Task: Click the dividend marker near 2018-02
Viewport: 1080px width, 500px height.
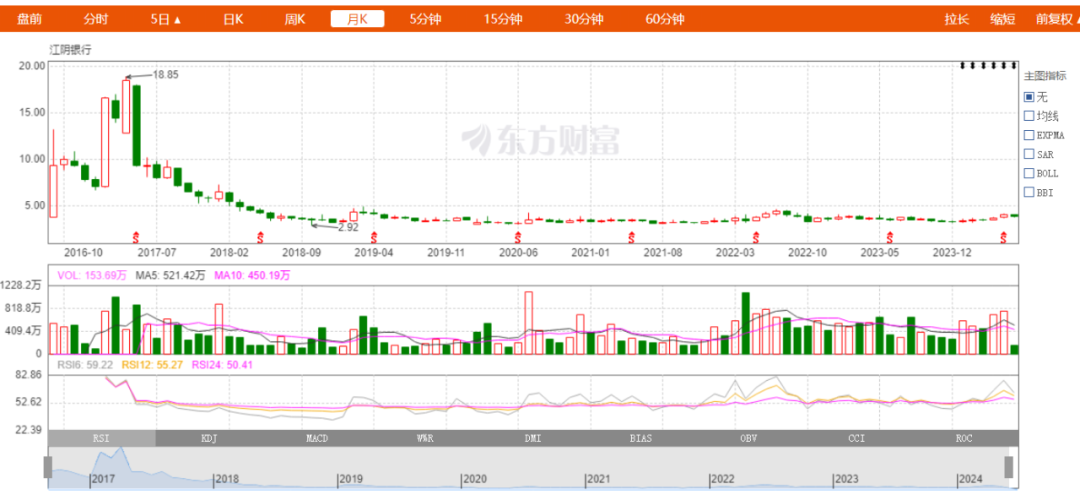Action: 261,237
